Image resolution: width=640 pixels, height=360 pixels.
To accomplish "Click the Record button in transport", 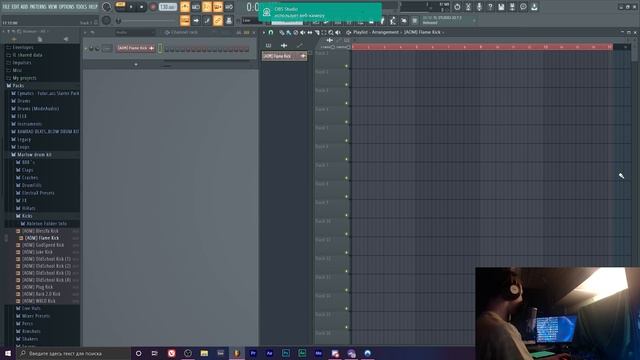I will click(153, 7).
